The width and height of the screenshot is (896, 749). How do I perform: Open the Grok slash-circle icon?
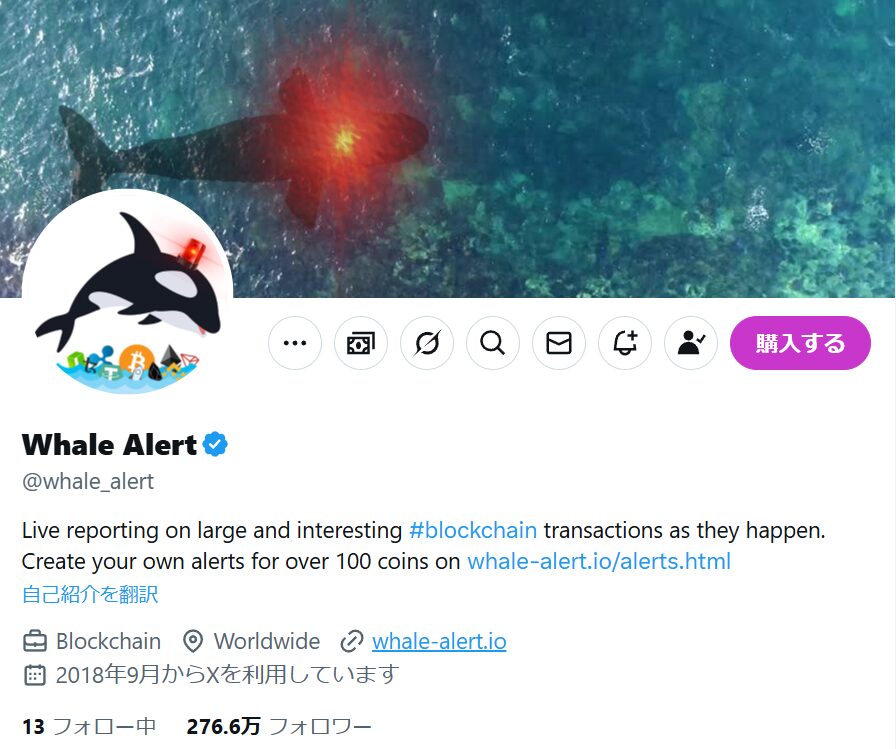427,343
